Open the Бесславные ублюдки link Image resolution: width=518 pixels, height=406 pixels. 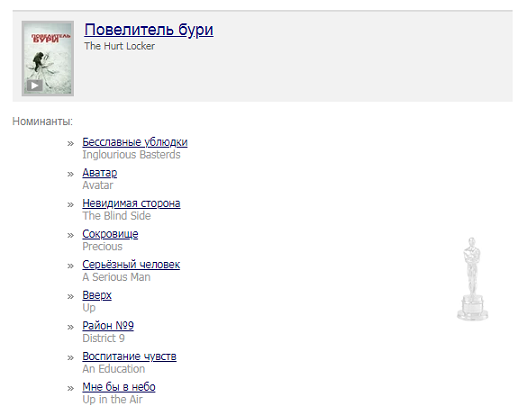(135, 142)
